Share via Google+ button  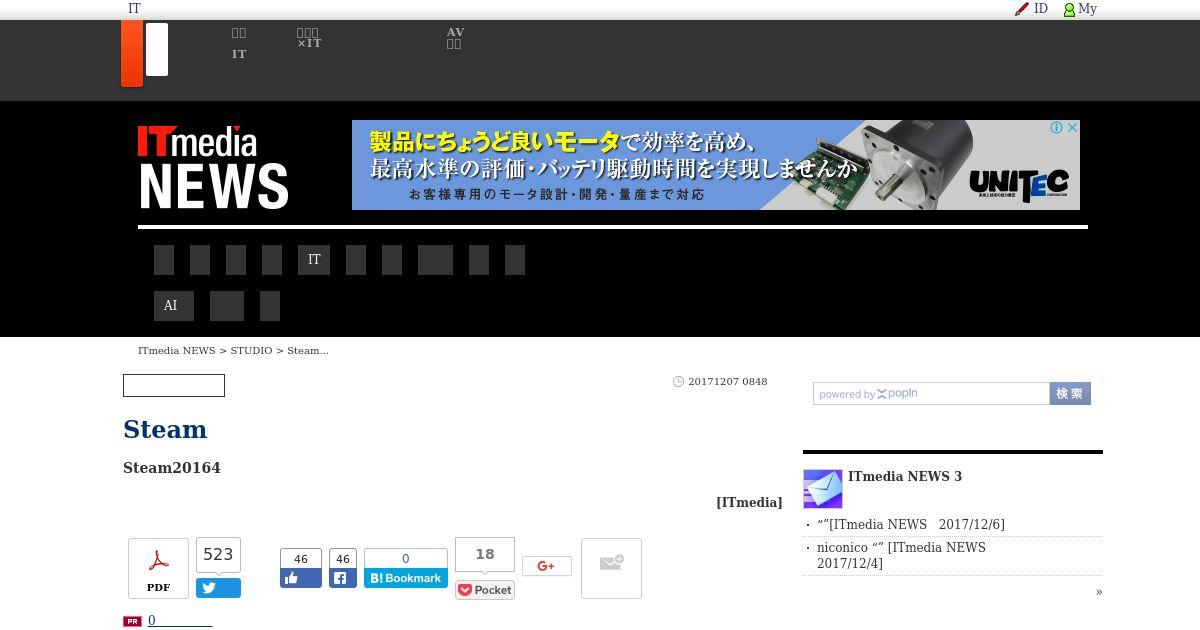pyautogui.click(x=547, y=566)
